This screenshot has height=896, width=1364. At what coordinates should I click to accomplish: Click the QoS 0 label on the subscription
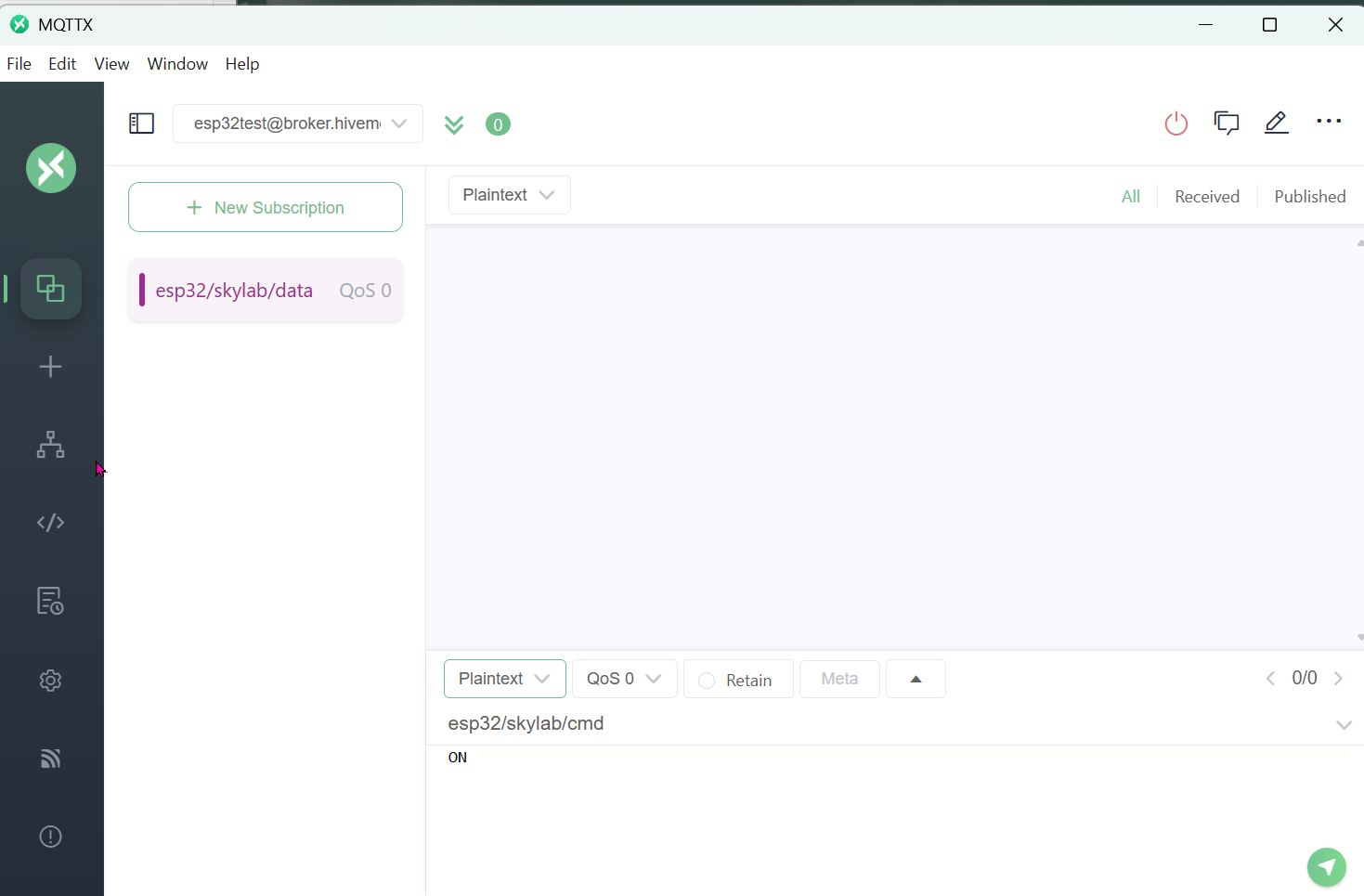tap(365, 291)
